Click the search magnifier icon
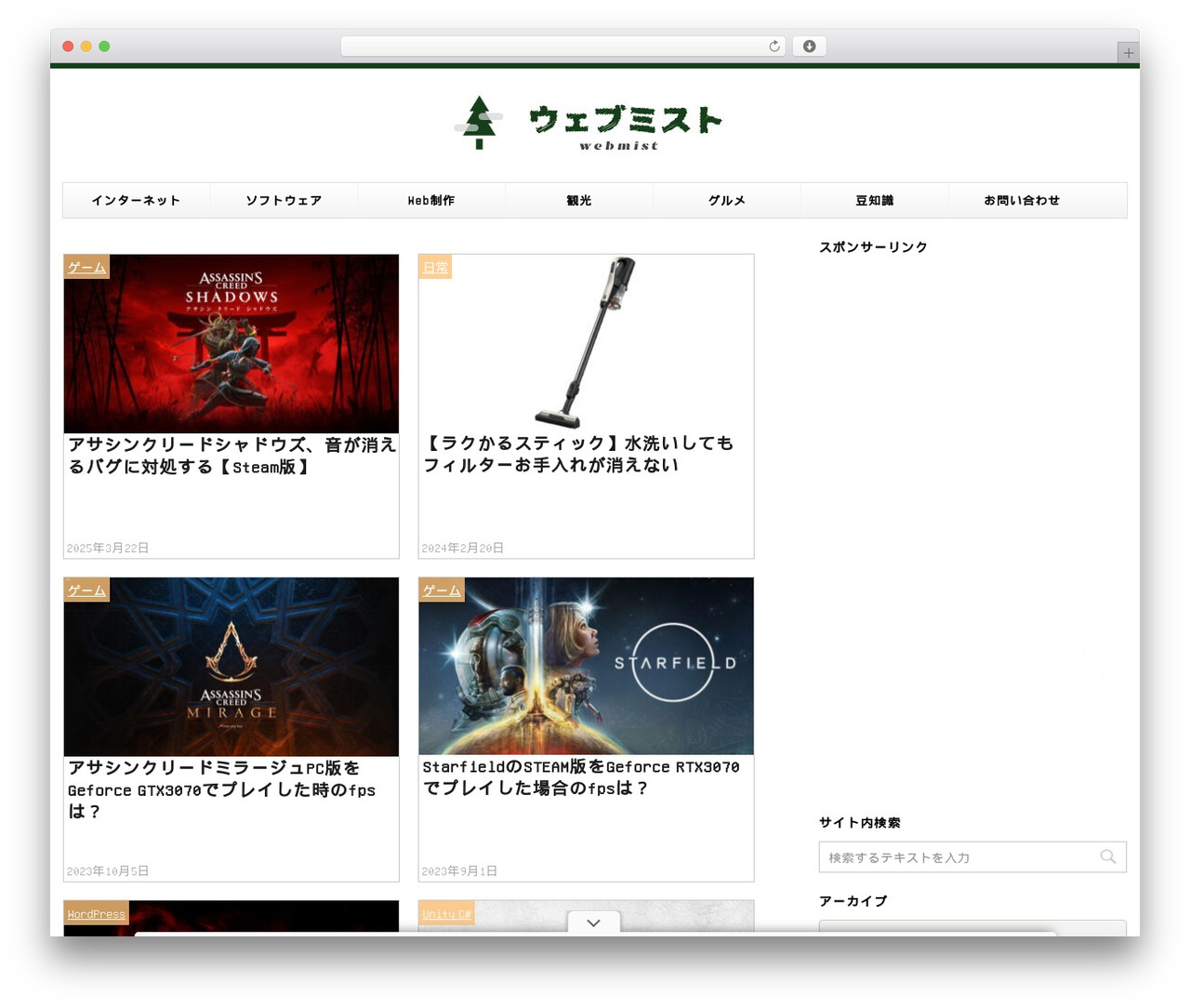 coord(1107,856)
